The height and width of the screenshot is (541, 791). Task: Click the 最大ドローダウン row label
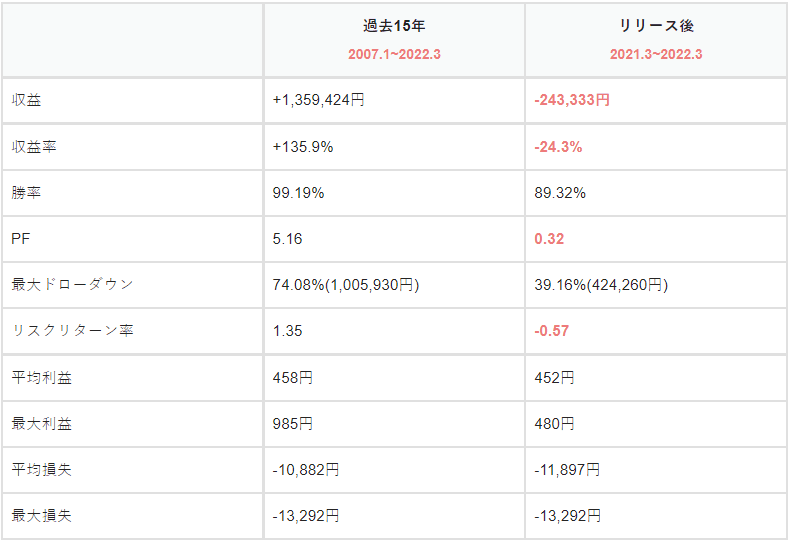tap(72, 285)
